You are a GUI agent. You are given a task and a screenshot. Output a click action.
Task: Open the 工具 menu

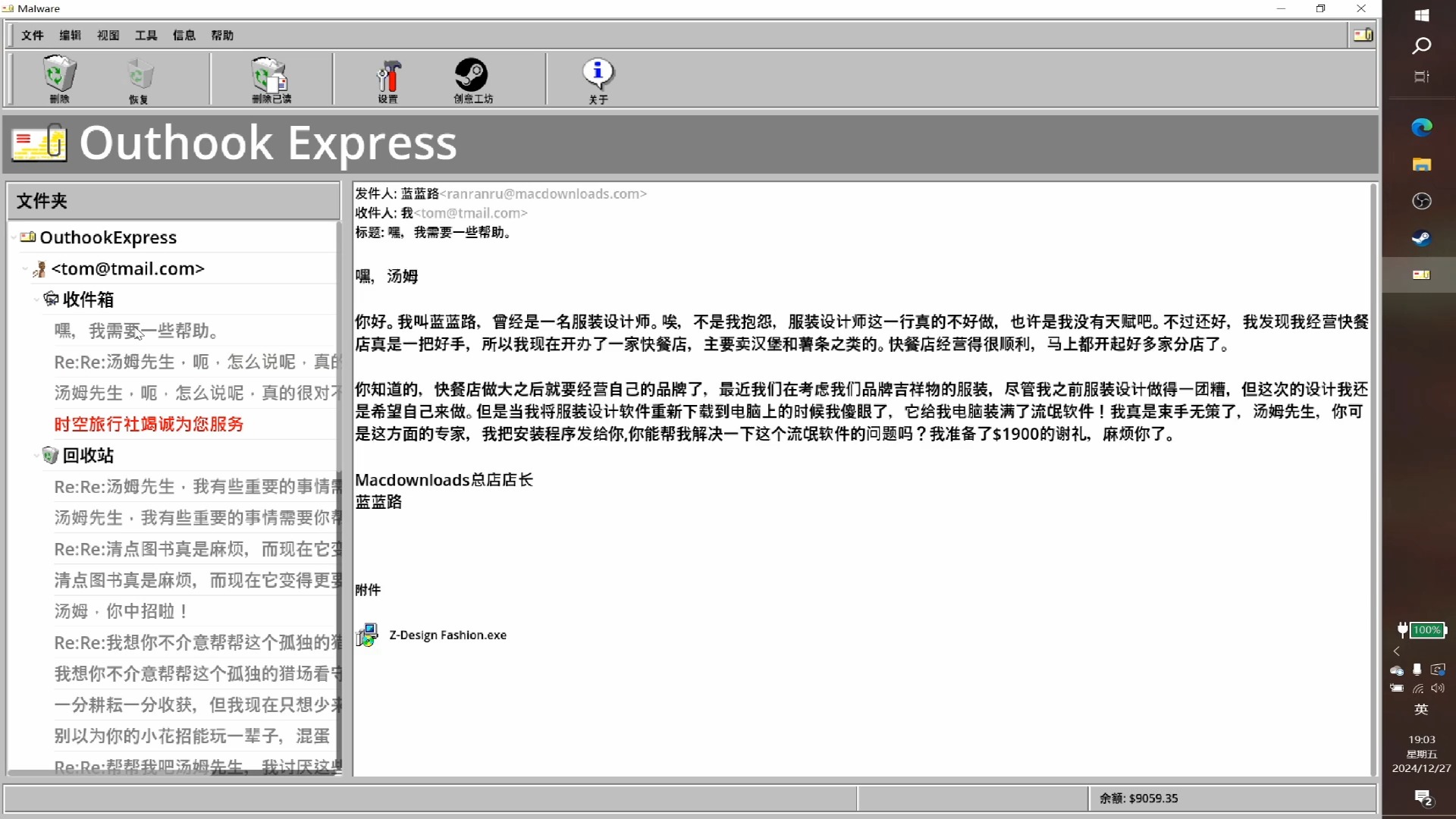click(146, 35)
